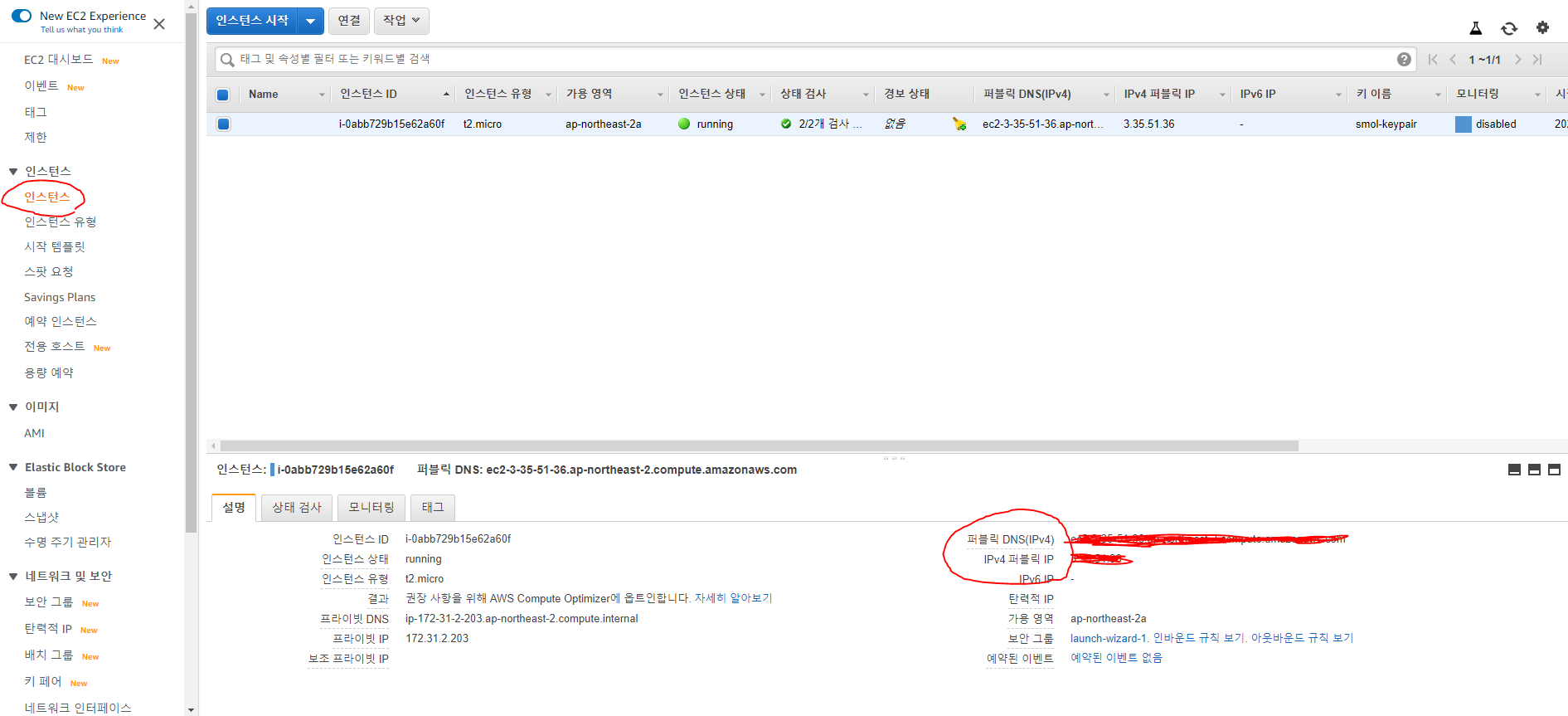The image size is (1568, 716).
Task: Switch to the 모니터링 tab
Action: tap(371, 507)
